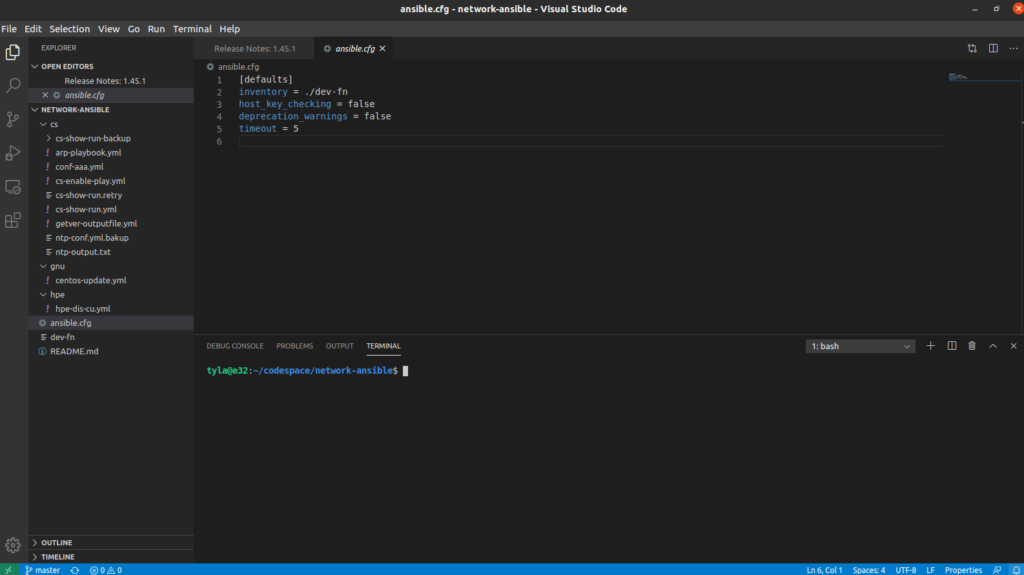Open arp-playbook.yml in the explorer

[x=88, y=152]
